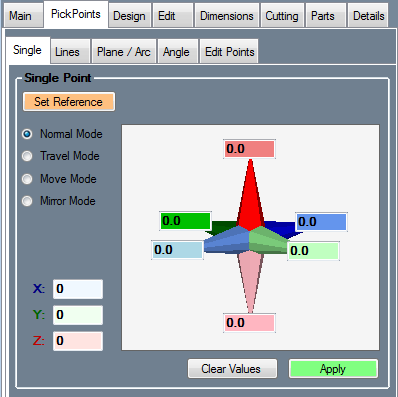Image resolution: width=398 pixels, height=397 pixels.
Task: Open the Cutting tab
Action: 282,16
